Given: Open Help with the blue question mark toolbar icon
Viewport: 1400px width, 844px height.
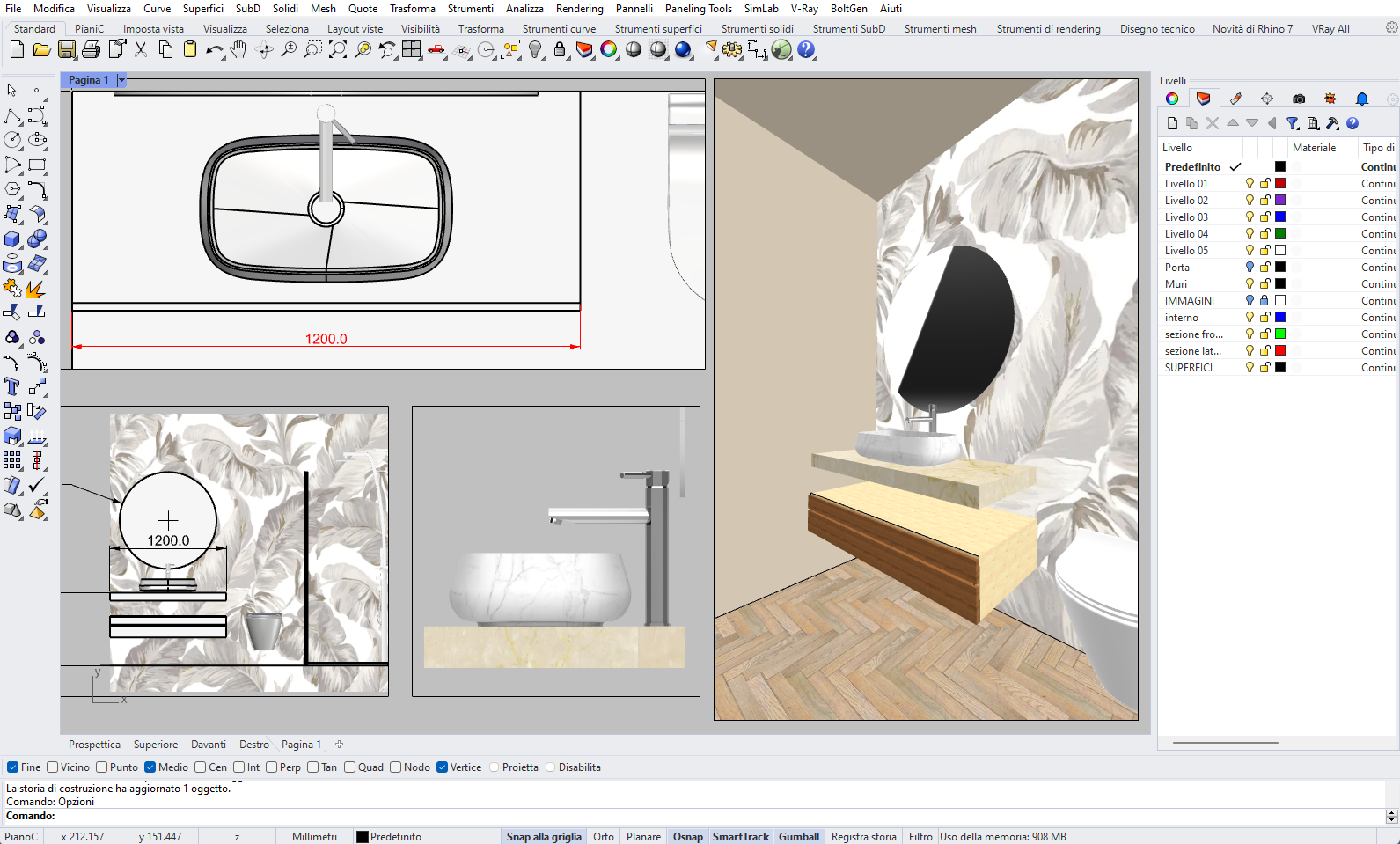Looking at the screenshot, I should pyautogui.click(x=806, y=50).
